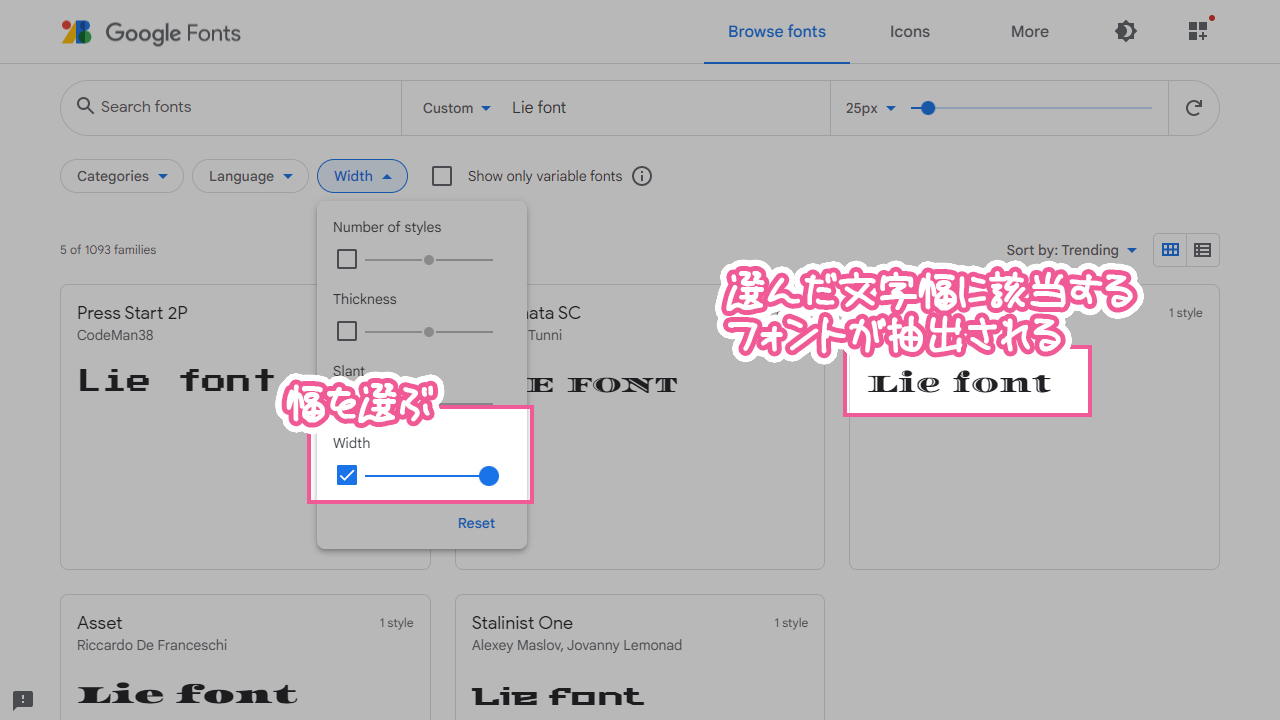Click the search magnifier icon
Screen dimensions: 1280x720
click(x=85, y=106)
